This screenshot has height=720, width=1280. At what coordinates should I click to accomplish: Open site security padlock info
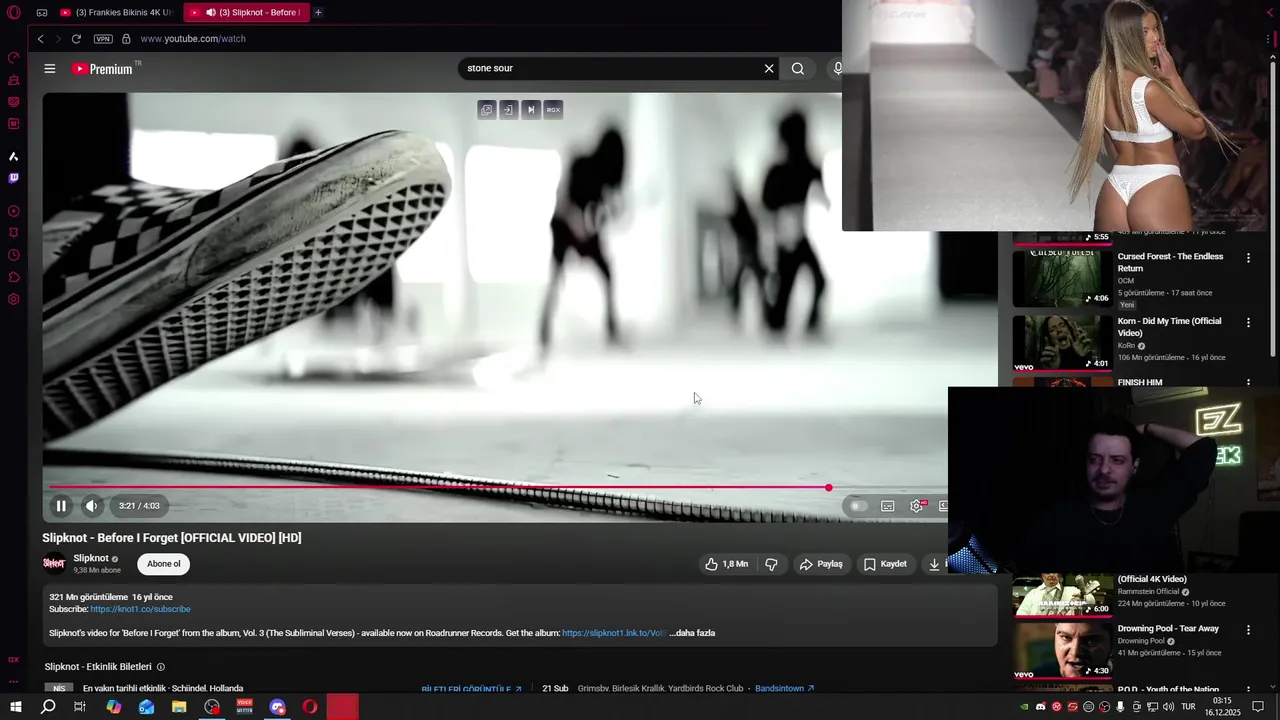[x=126, y=39]
